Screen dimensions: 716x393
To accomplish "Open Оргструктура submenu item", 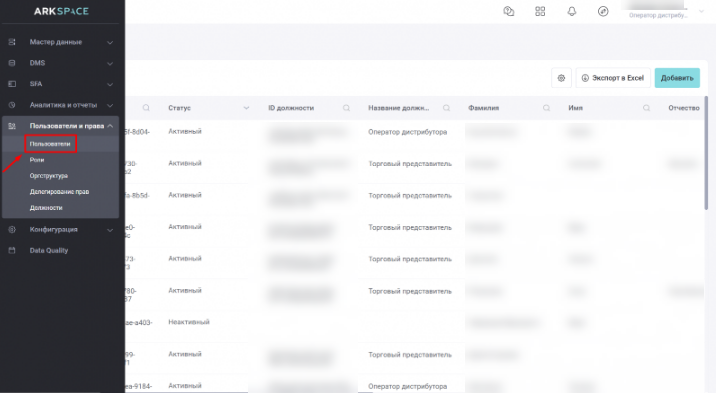I will click(49, 176).
